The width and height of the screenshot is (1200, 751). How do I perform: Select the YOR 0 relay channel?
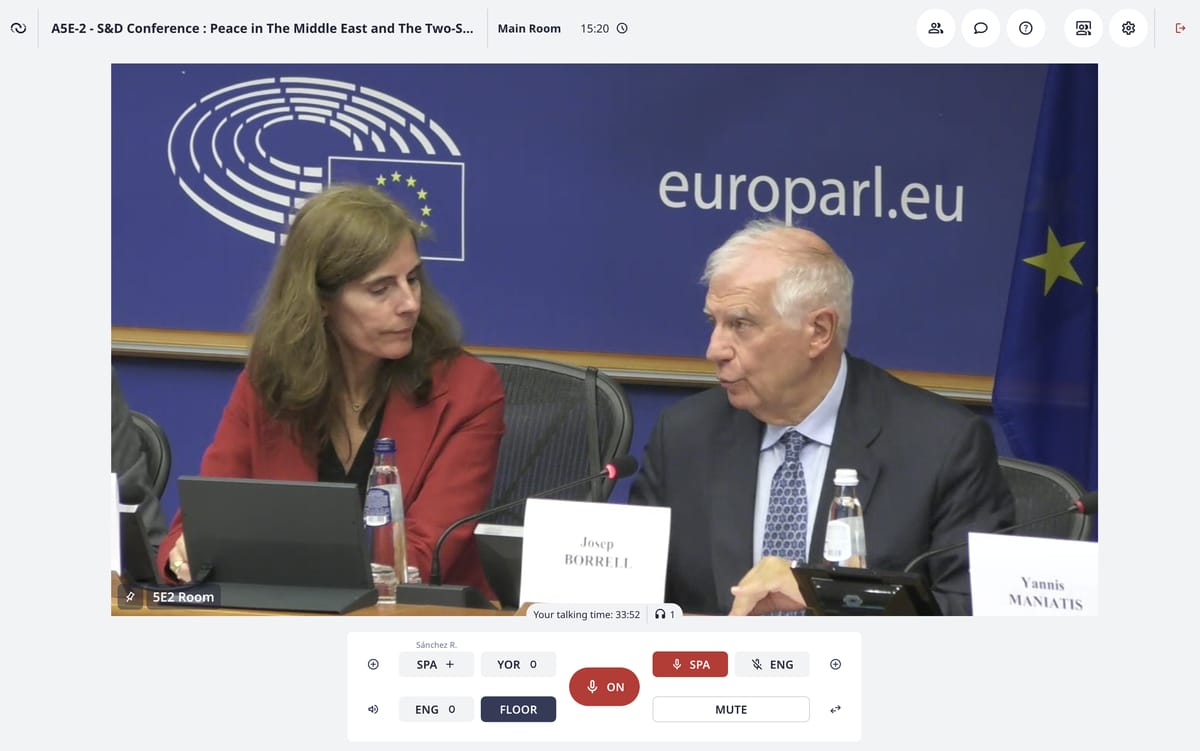click(x=518, y=664)
